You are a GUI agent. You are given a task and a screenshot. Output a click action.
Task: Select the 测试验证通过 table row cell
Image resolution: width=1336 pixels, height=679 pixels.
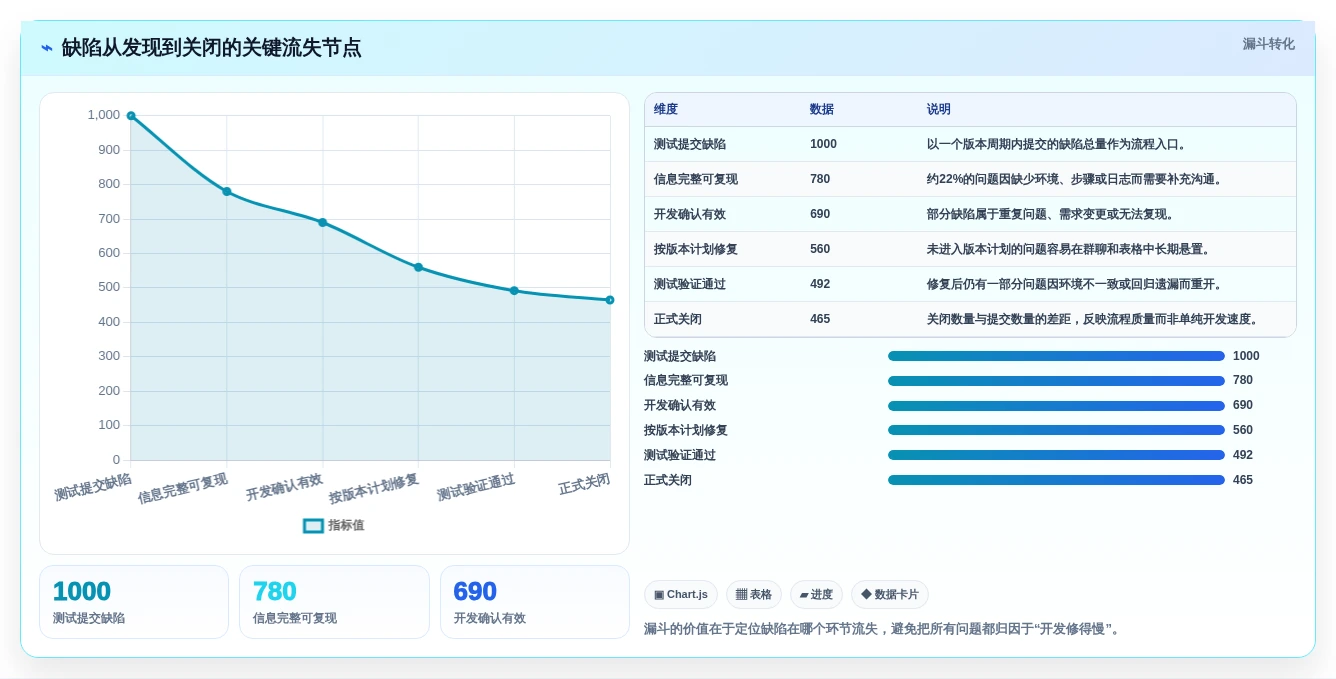690,284
